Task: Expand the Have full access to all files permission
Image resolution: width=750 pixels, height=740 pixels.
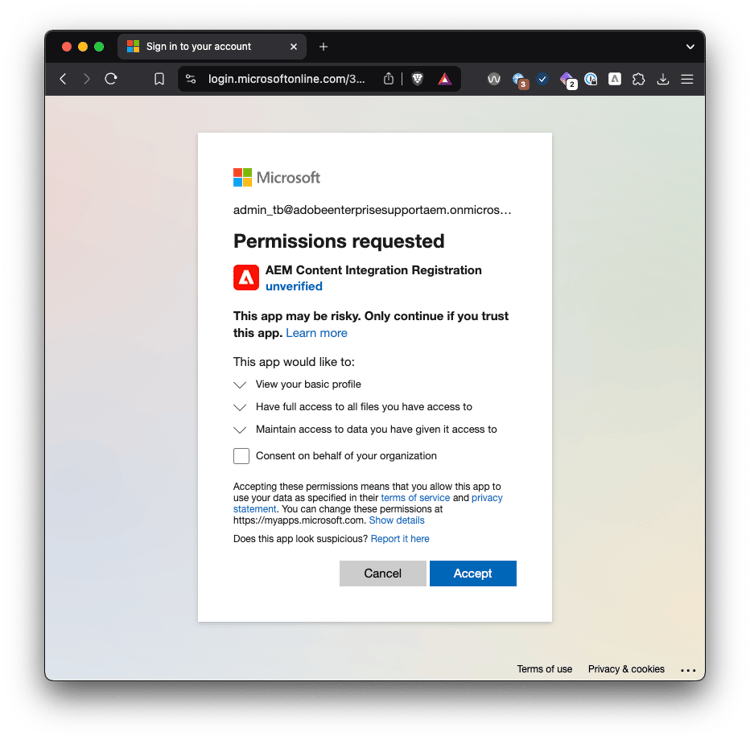Action: pos(240,407)
